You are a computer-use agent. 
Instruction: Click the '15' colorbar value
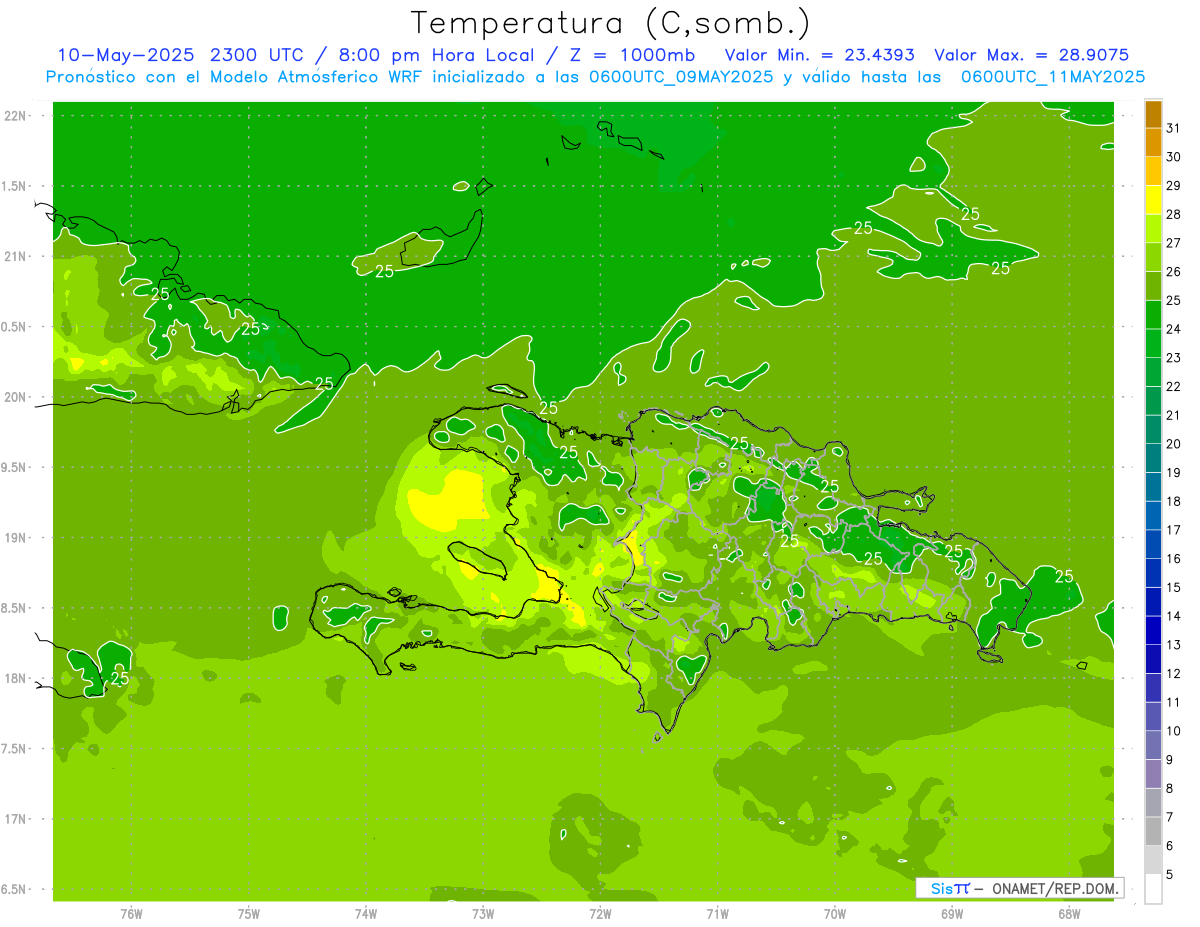click(1173, 587)
